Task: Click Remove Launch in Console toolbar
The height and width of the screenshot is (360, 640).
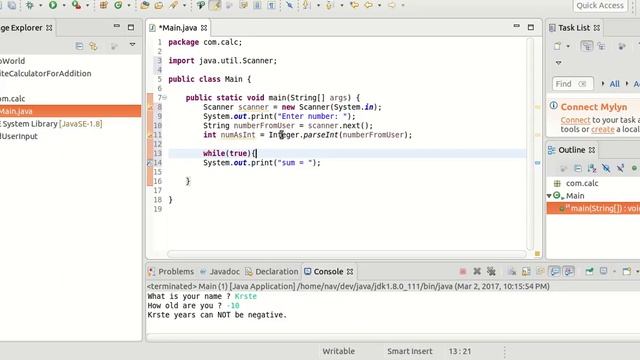Action: [477, 271]
